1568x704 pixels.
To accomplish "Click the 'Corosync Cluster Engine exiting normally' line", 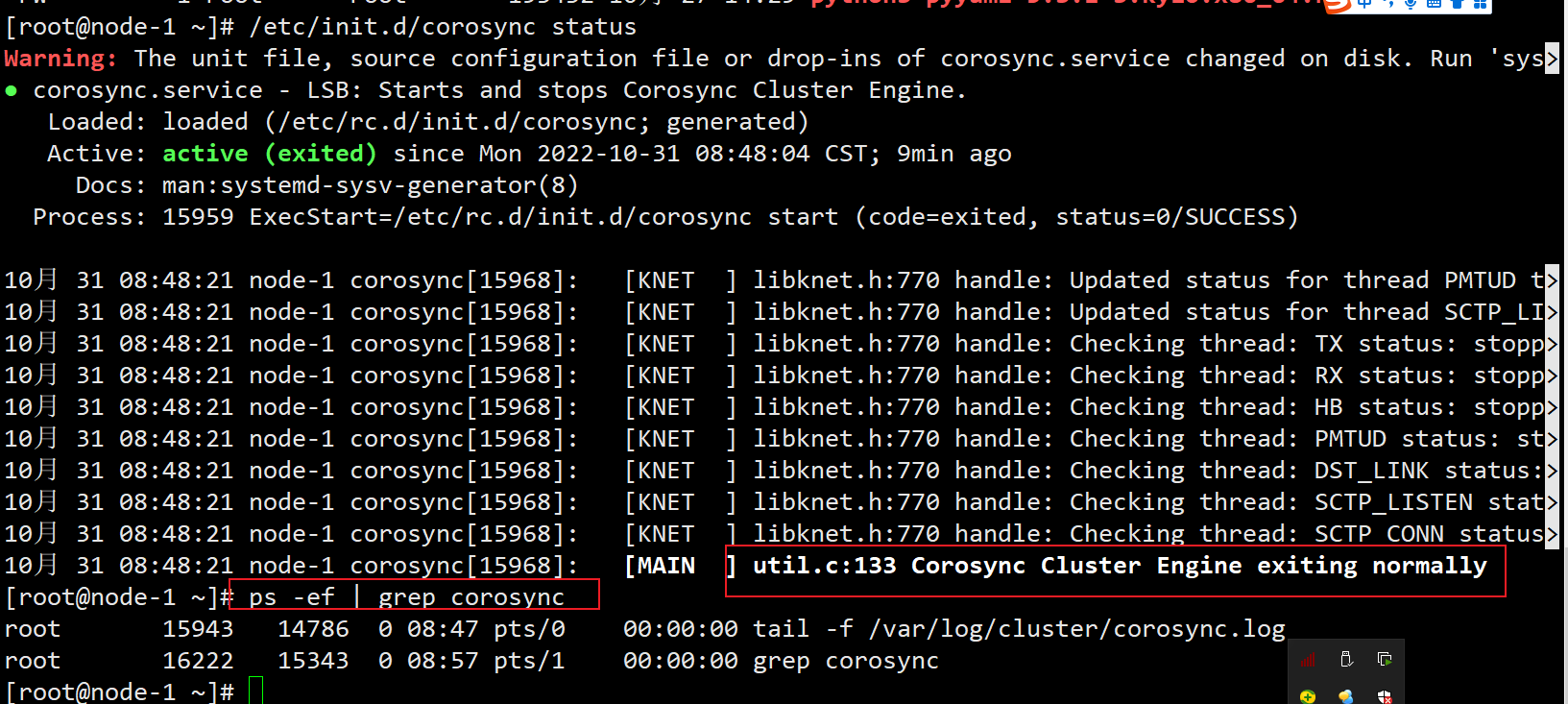I will 1119,566.
